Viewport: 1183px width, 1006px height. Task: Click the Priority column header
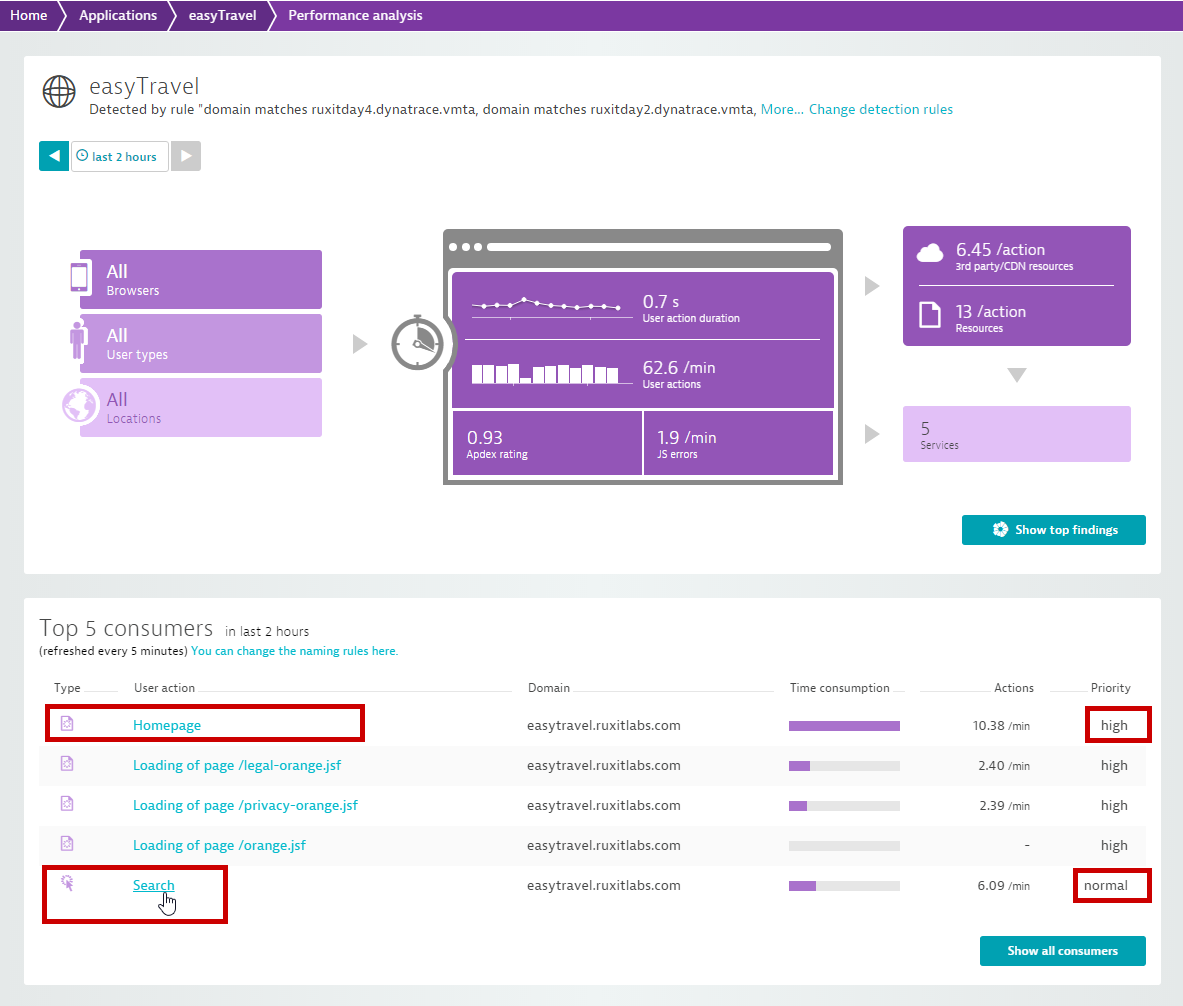click(x=1111, y=688)
